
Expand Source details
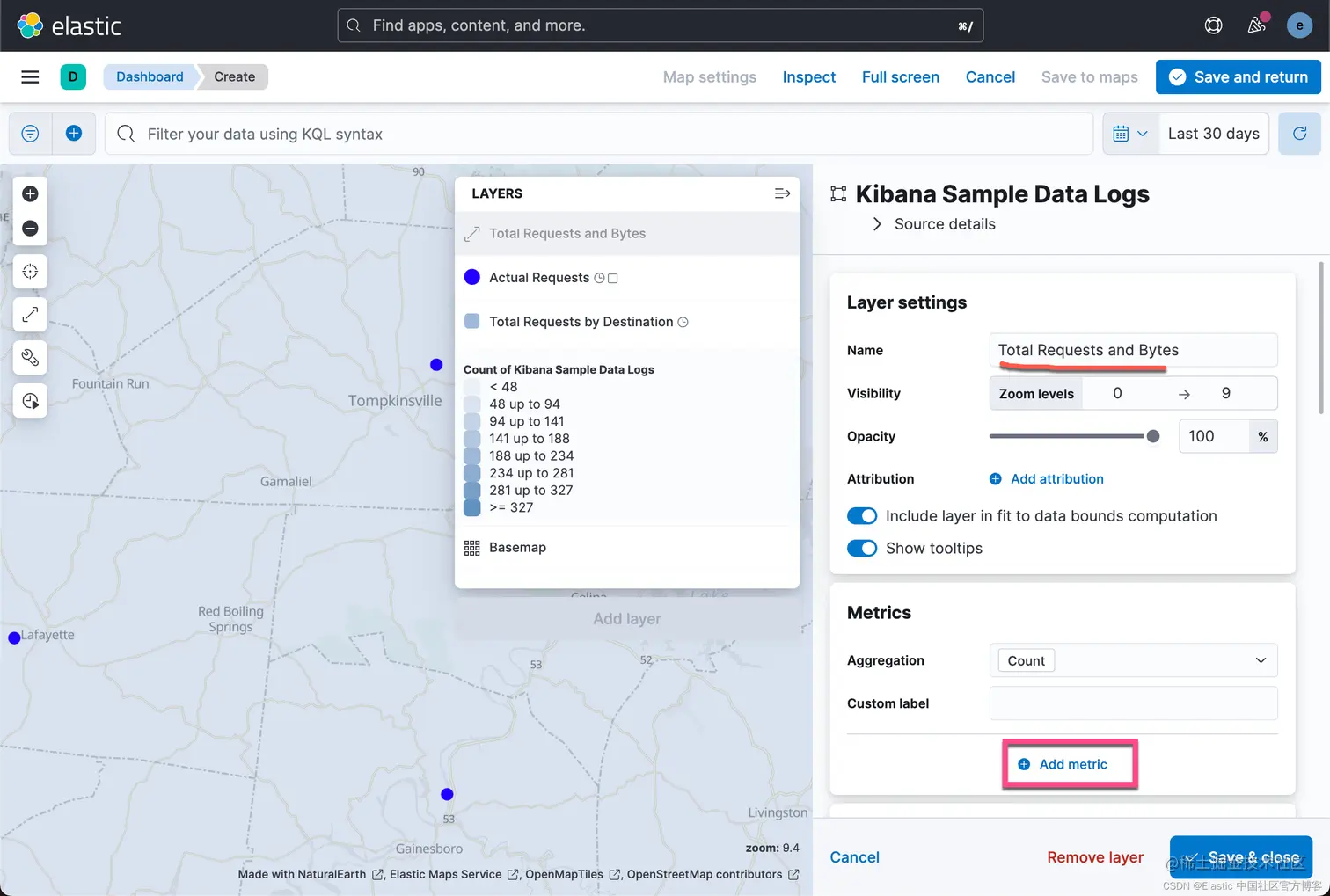click(x=934, y=224)
